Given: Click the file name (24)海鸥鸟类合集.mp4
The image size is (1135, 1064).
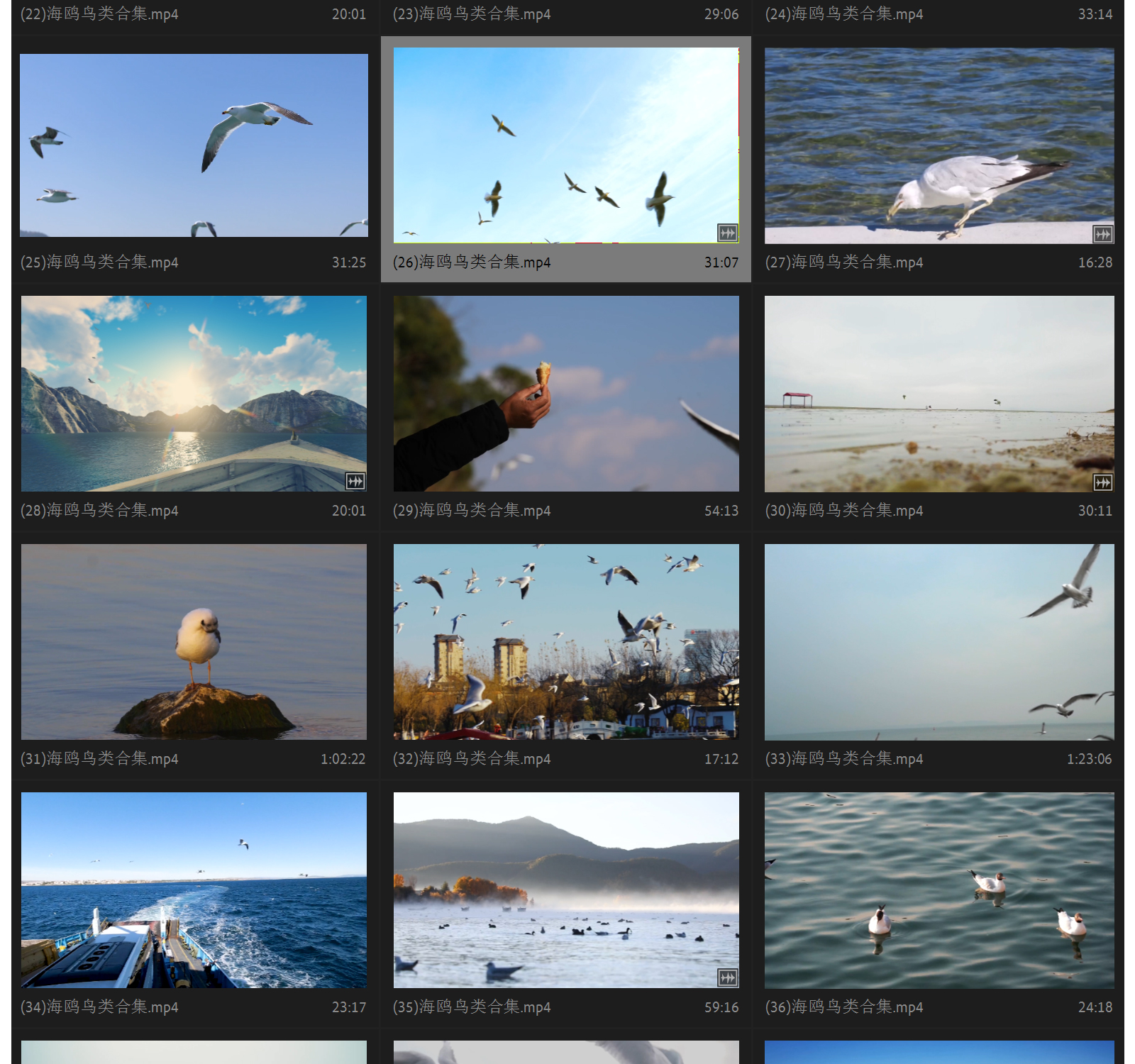Looking at the screenshot, I should point(844,14).
